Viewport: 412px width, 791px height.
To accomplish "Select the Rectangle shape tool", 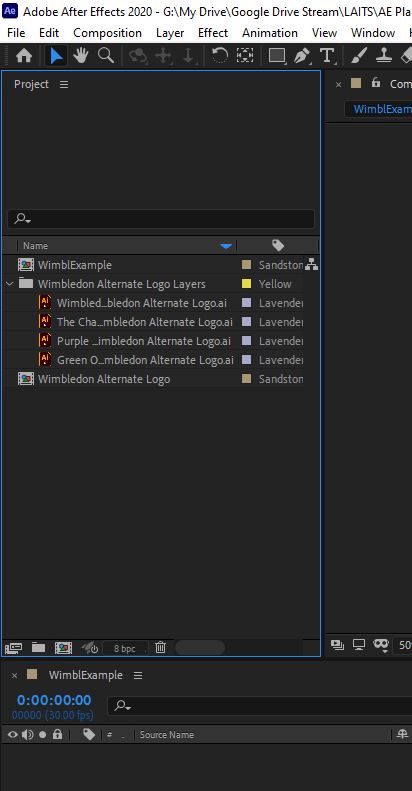I will coord(277,55).
